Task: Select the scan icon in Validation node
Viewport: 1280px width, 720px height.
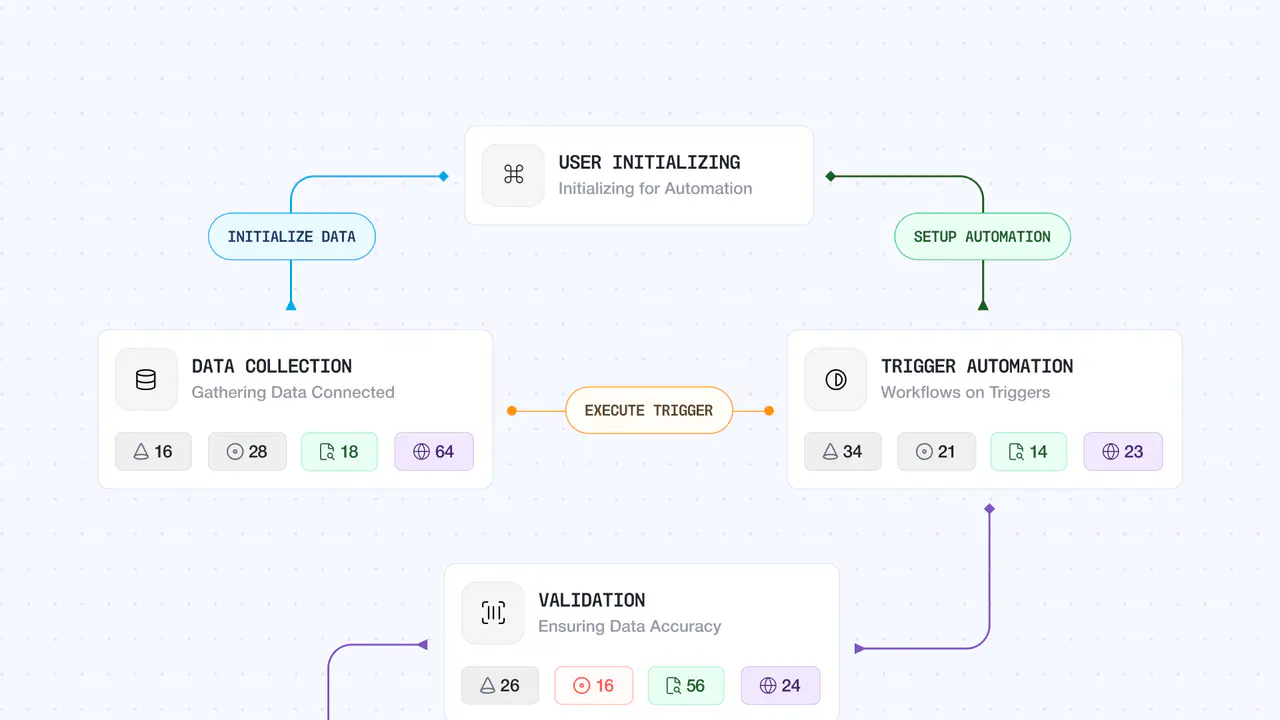Action: pos(493,613)
